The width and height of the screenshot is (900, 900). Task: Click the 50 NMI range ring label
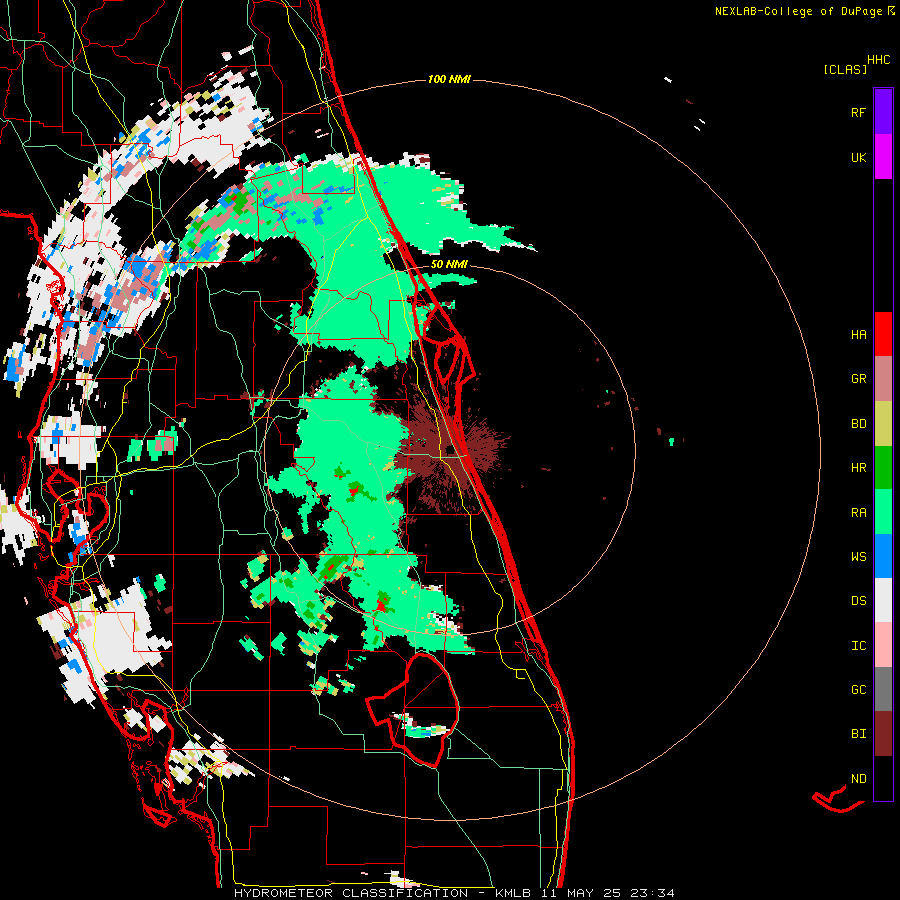point(449,264)
